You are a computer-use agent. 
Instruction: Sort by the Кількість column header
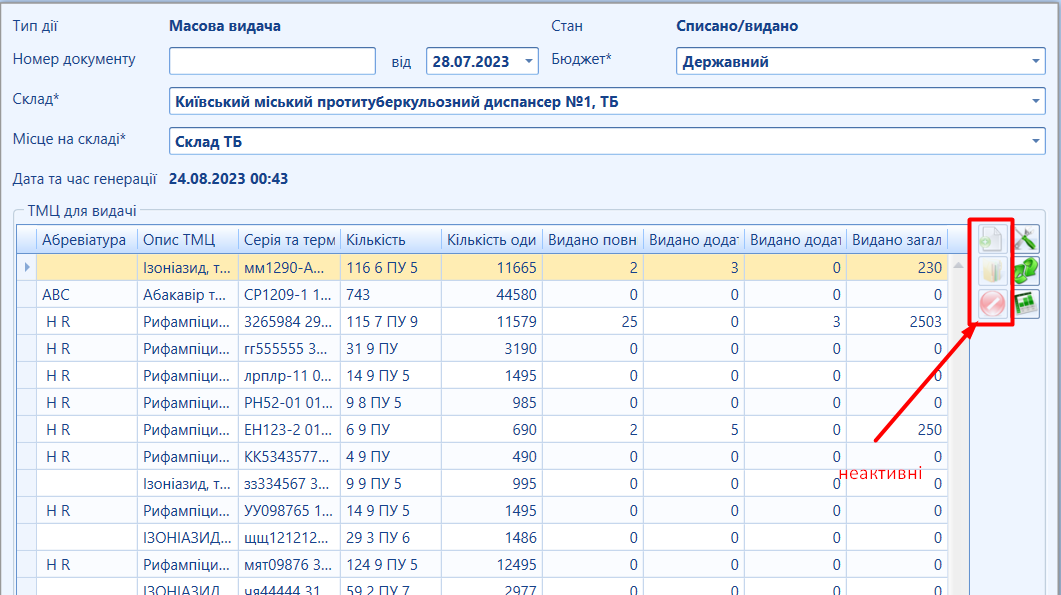[390, 240]
